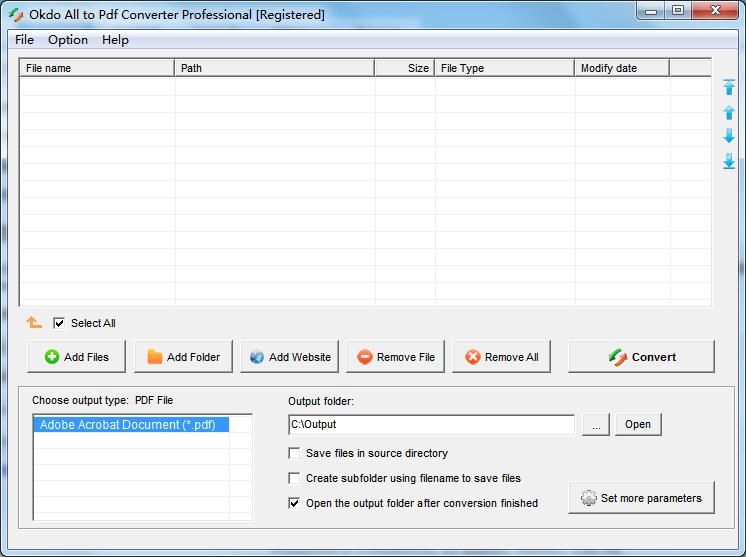Click the Add Website button
Screen dimensions: 746x557
coord(289,357)
